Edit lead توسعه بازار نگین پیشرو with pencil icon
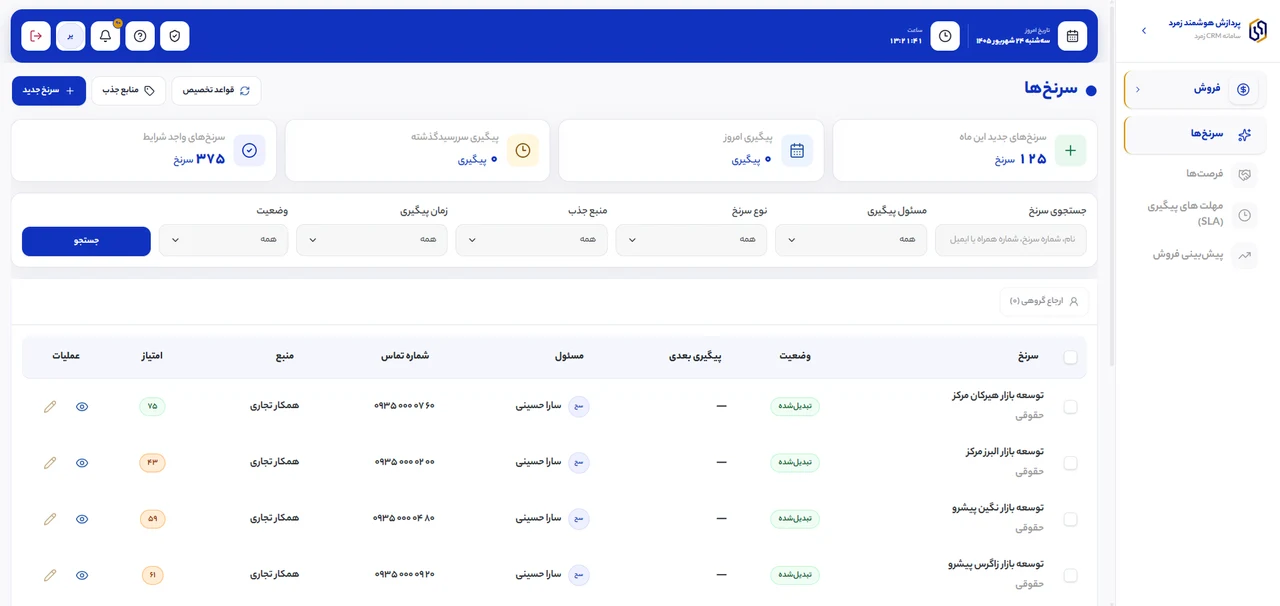 (50, 519)
